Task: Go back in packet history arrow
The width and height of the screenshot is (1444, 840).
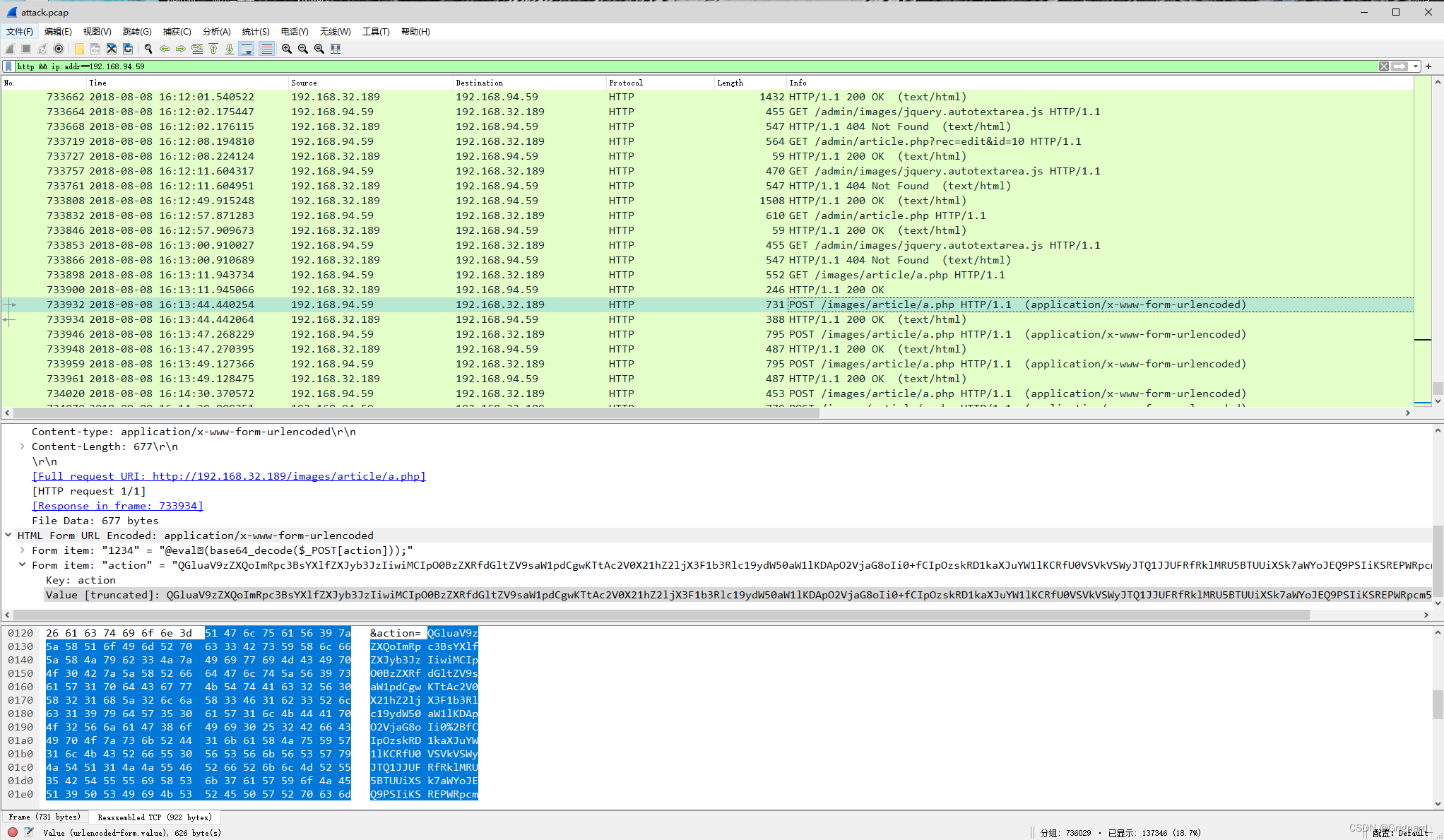Action: [165, 49]
